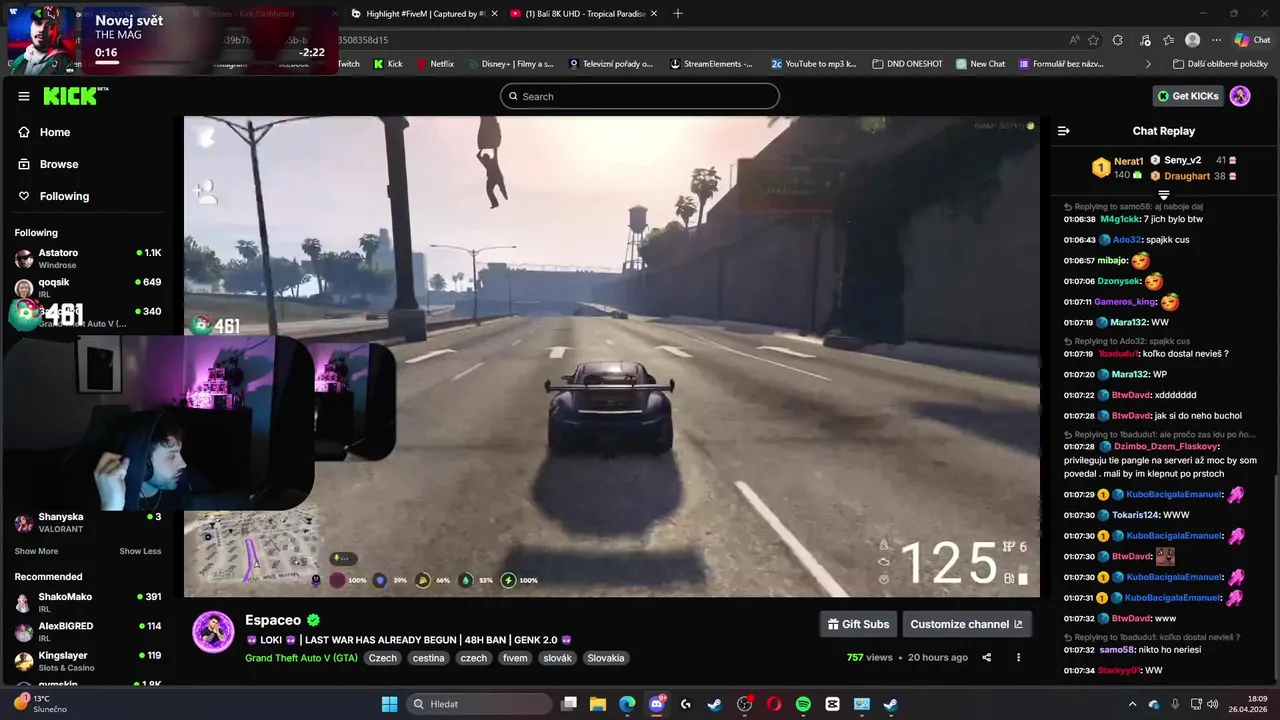Screen dimensions: 1280x720
Task: Click top gifter Nerat1 in leaderboard
Action: pyautogui.click(x=1116, y=167)
